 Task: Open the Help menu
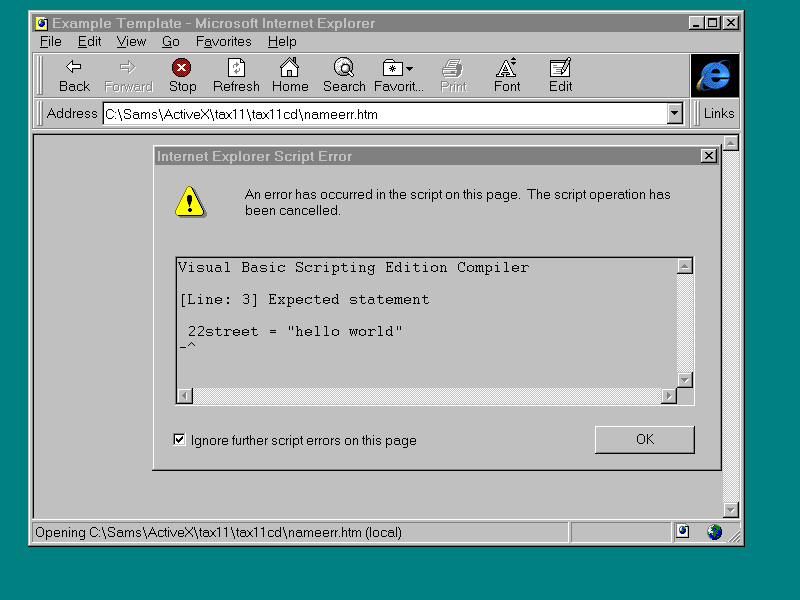282,41
